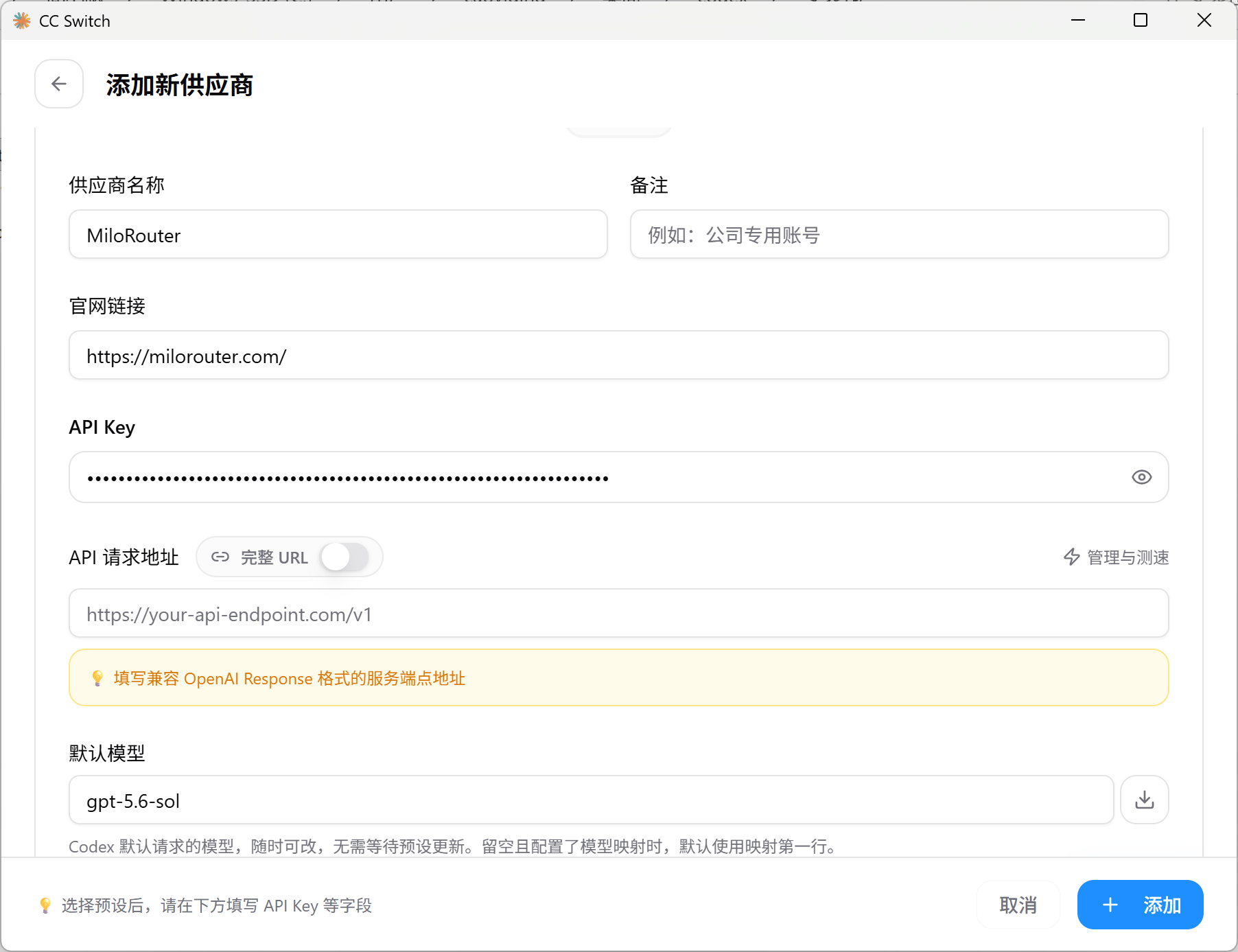
Task: Go back using the arrow button
Action: 59,84
